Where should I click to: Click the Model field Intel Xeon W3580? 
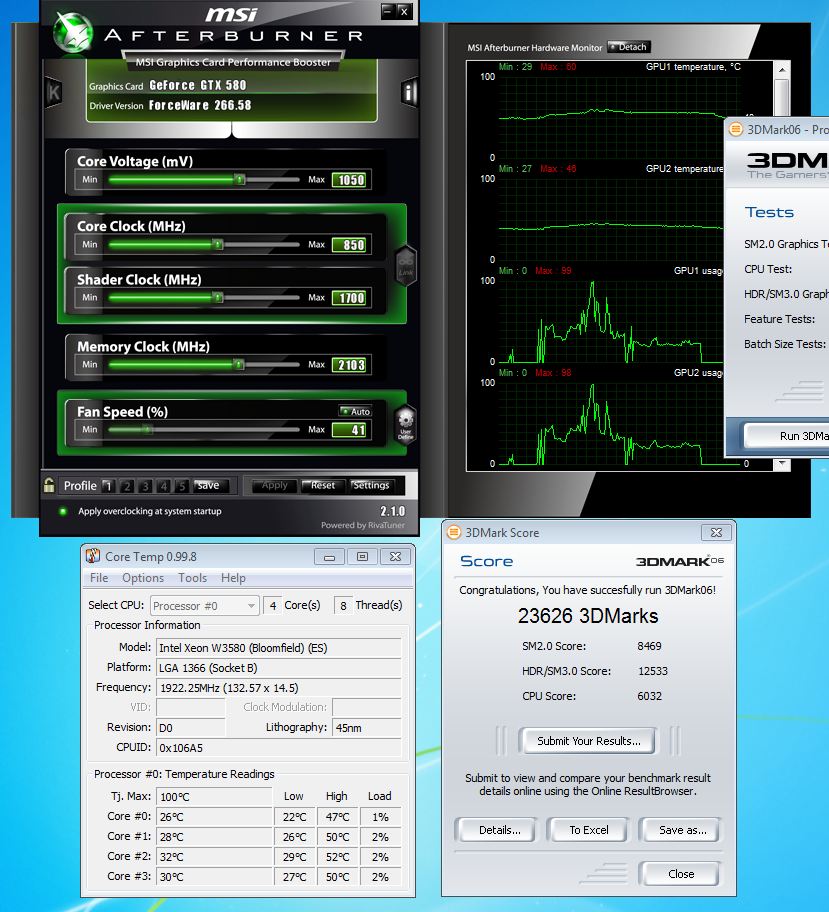(279, 648)
